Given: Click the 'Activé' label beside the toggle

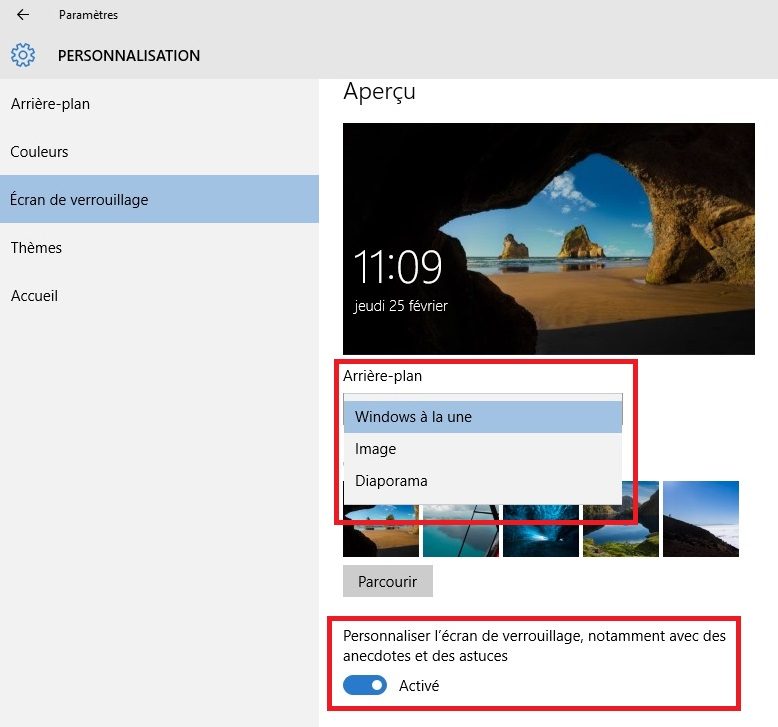Looking at the screenshot, I should tap(418, 686).
